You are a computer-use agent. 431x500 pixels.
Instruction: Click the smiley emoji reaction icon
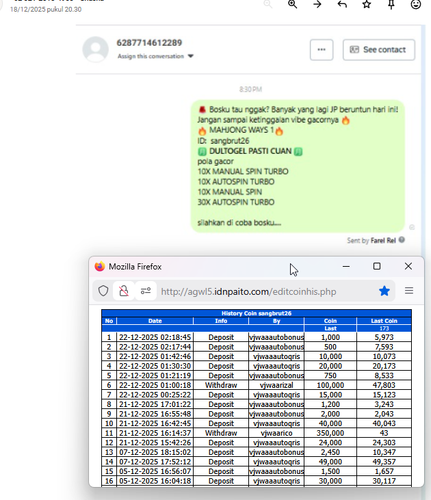coord(416,4)
